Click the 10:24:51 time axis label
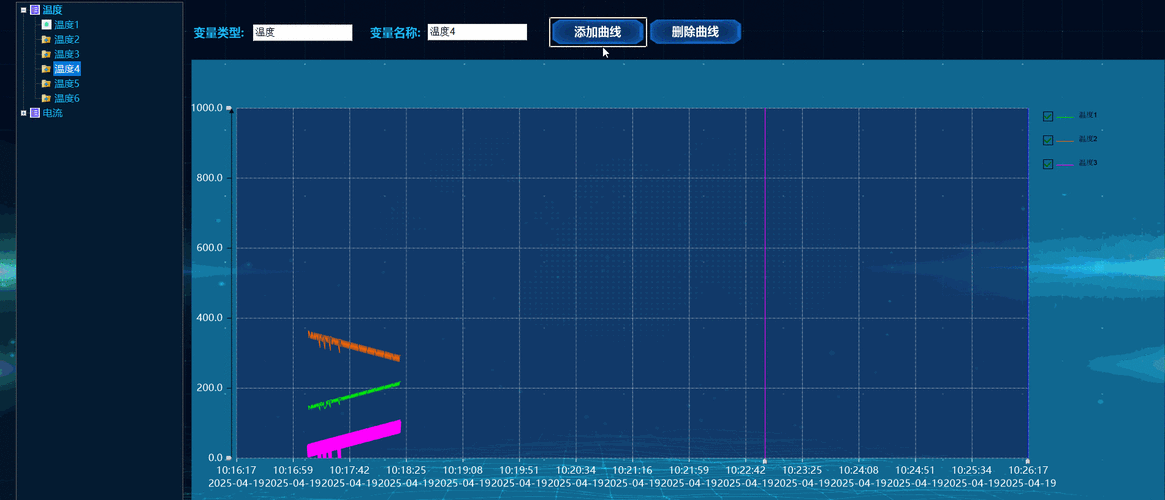 tap(915, 470)
